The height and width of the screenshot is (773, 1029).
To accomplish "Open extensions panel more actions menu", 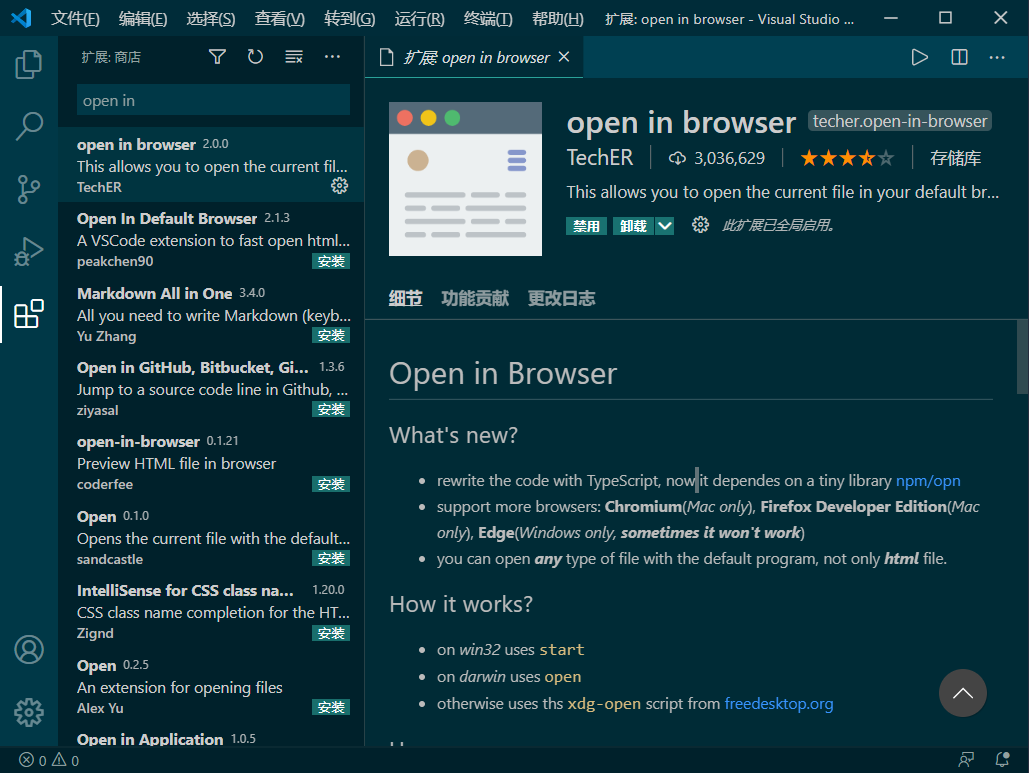I will click(x=333, y=57).
